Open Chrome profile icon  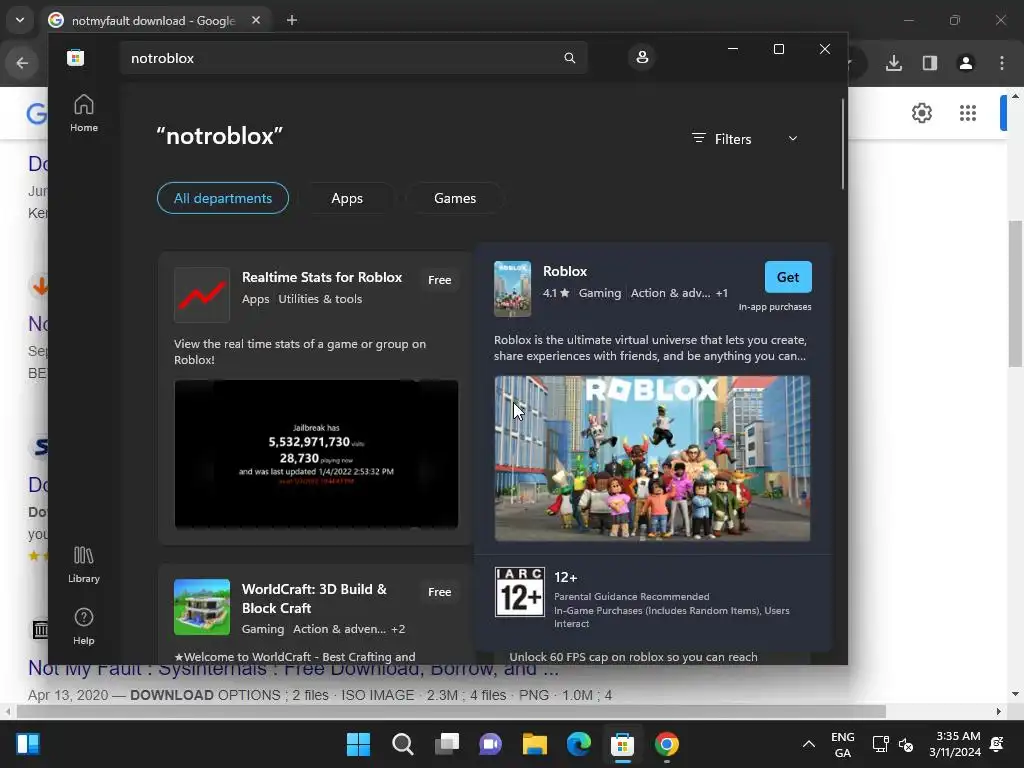point(966,63)
